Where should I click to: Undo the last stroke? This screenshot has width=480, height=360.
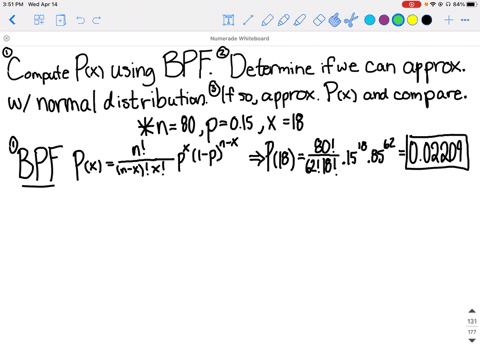tap(80, 20)
